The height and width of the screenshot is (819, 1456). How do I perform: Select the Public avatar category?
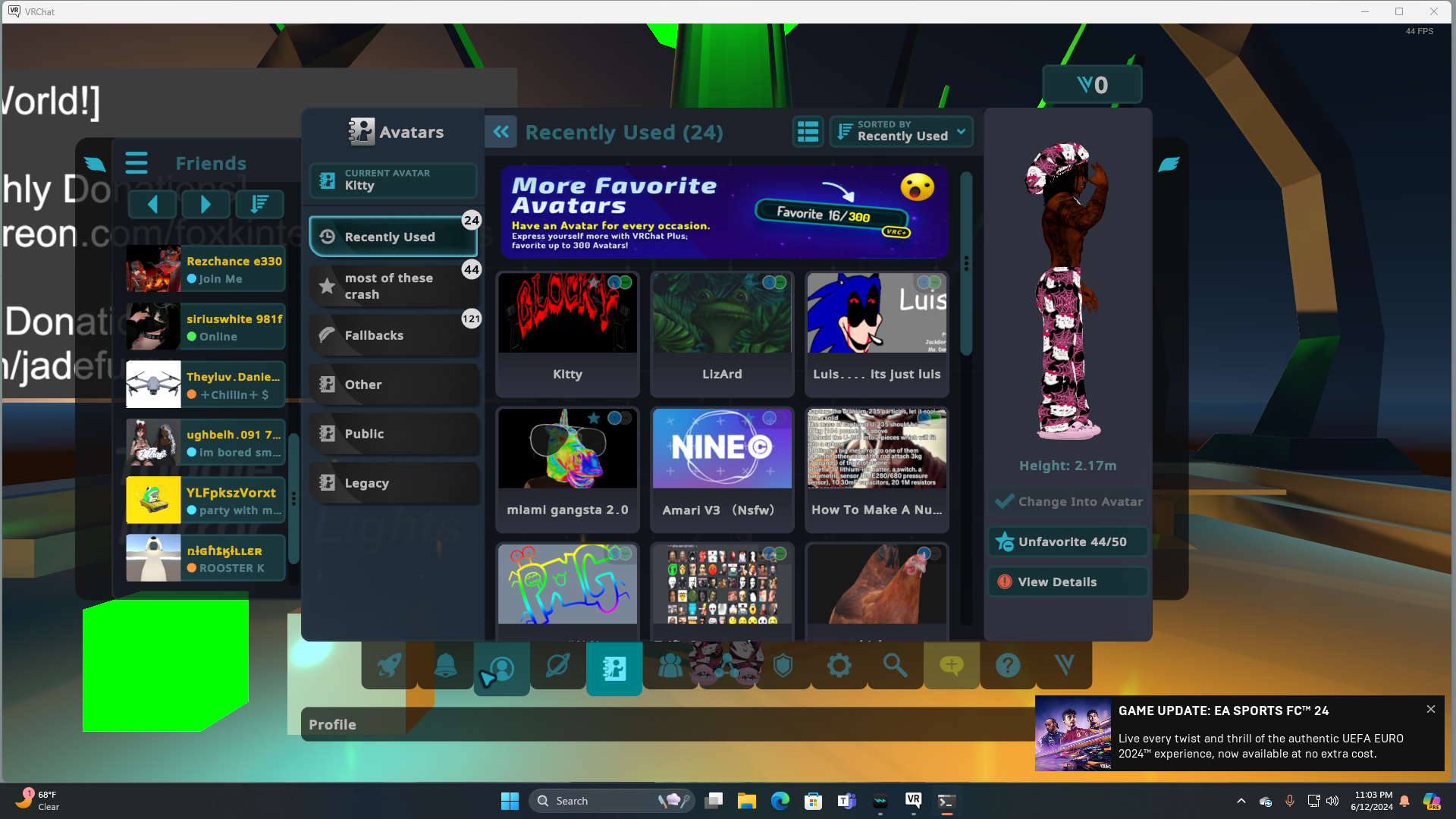(x=394, y=434)
